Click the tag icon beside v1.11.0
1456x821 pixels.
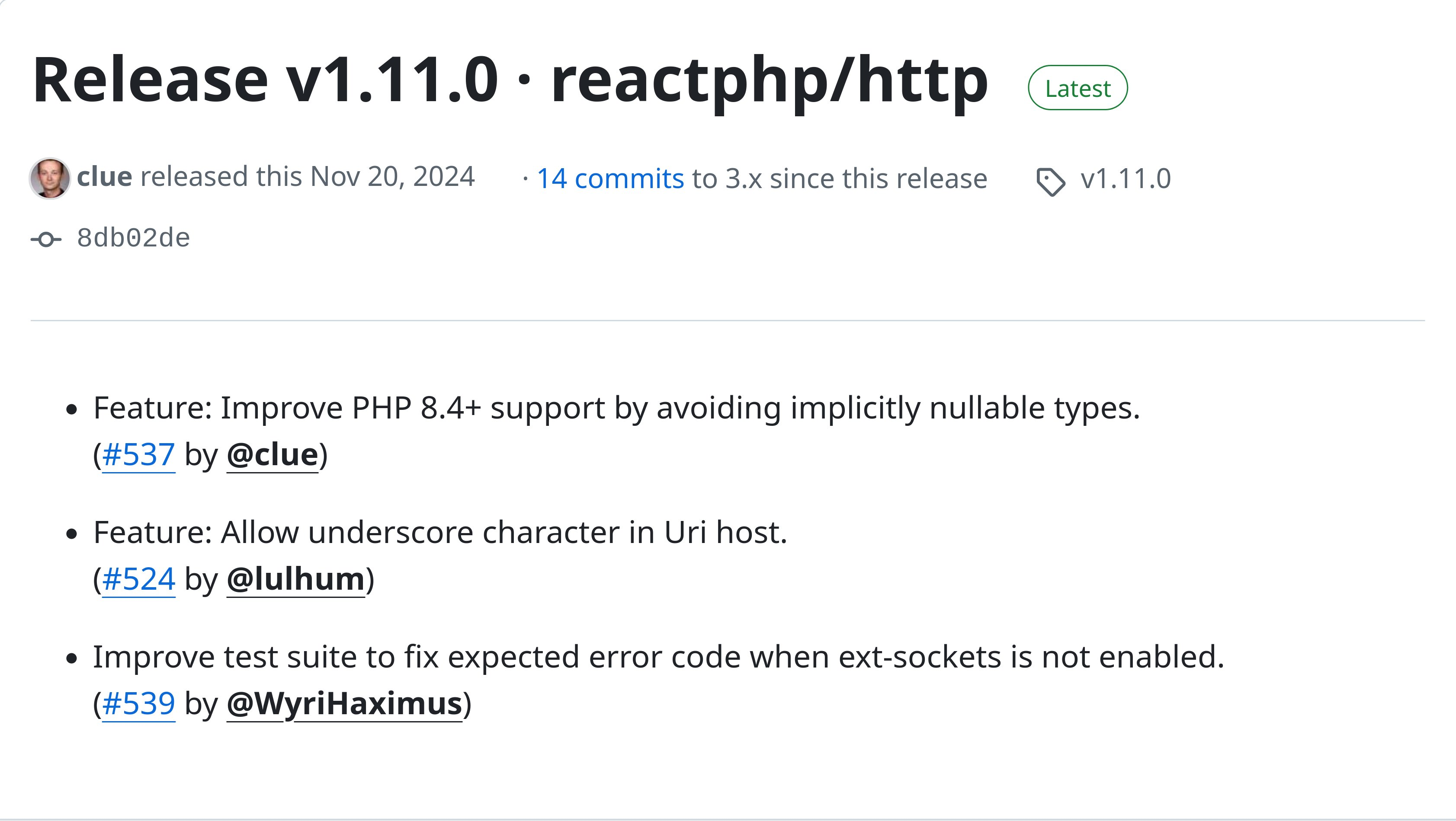[x=1051, y=182]
